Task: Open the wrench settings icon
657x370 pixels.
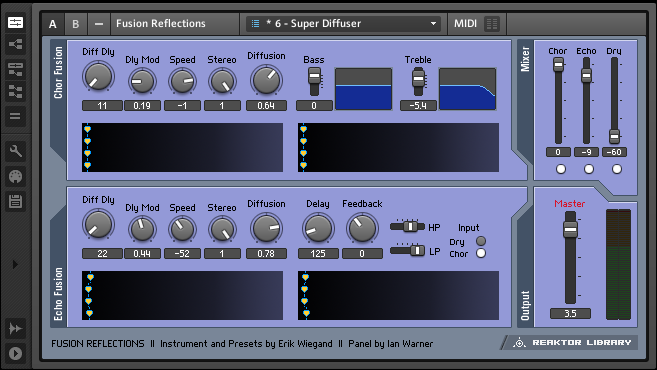Action: tap(16, 151)
